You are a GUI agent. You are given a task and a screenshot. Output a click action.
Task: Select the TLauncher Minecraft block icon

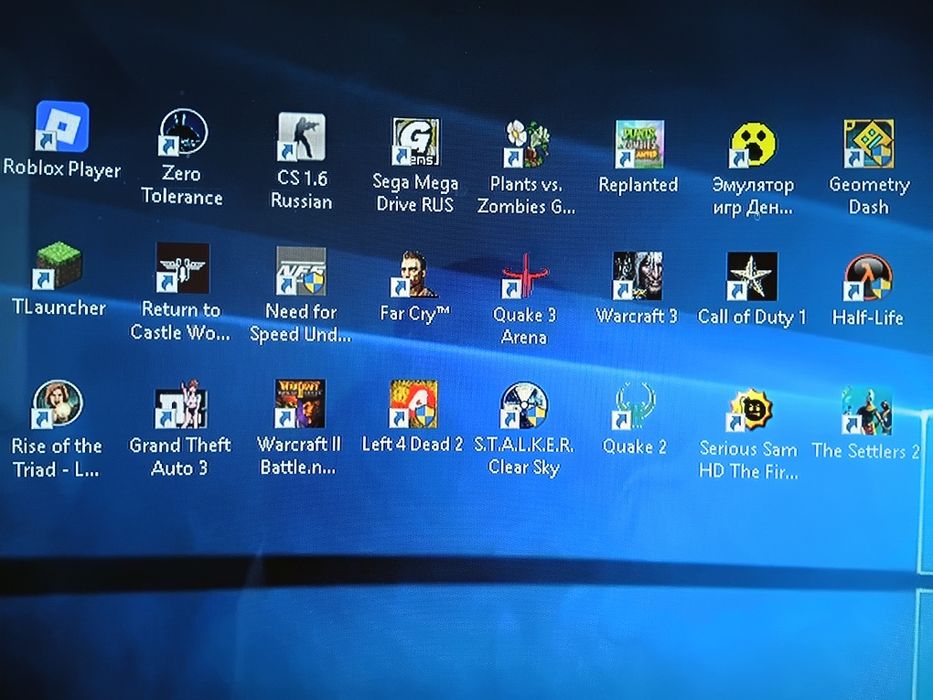(x=58, y=268)
